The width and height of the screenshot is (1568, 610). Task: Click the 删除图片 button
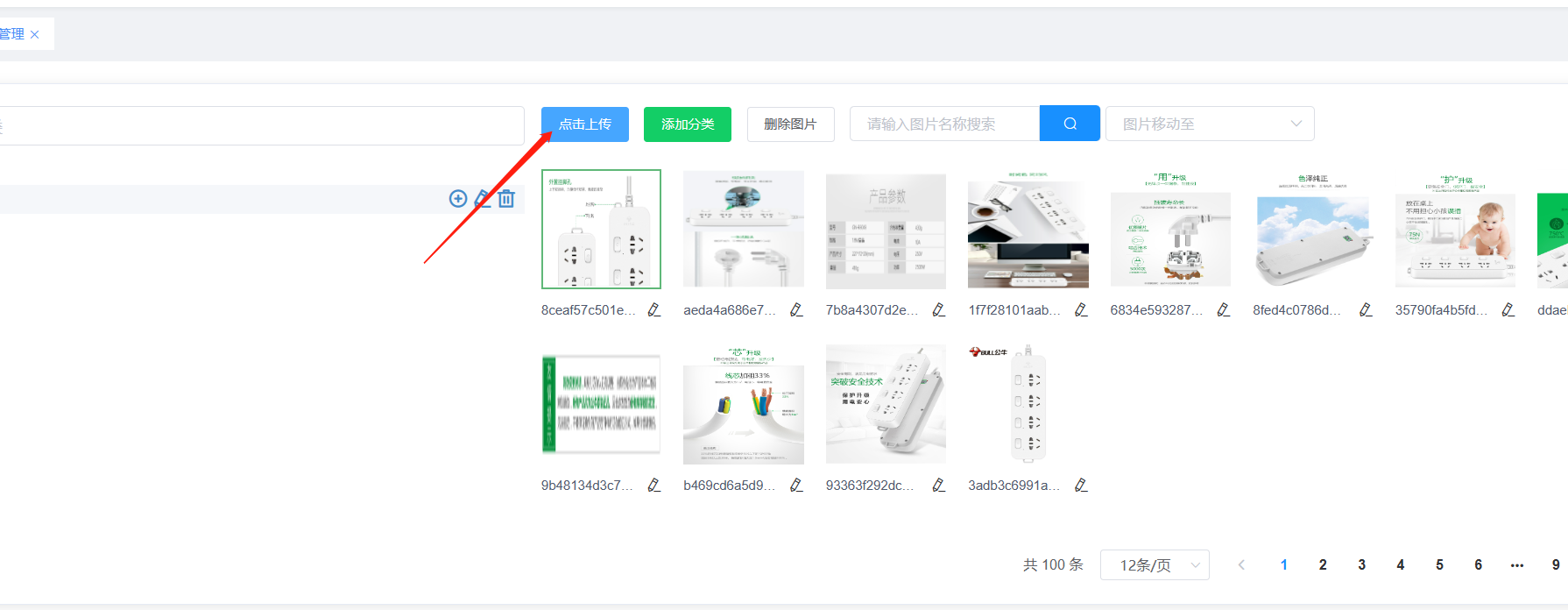790,124
